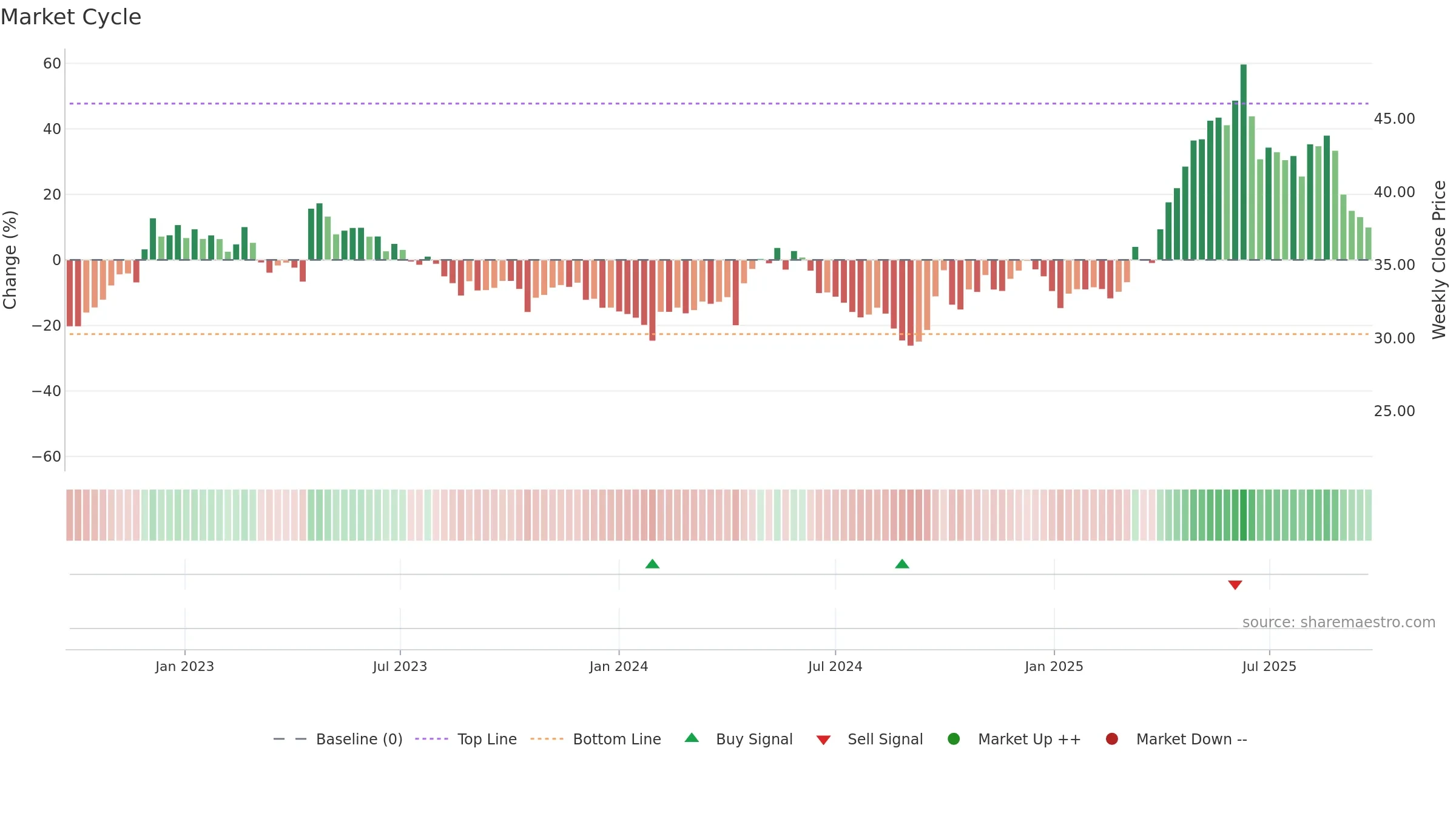Click the green Market Up legend dot
This screenshot has height=819, width=1456.
pos(954,739)
